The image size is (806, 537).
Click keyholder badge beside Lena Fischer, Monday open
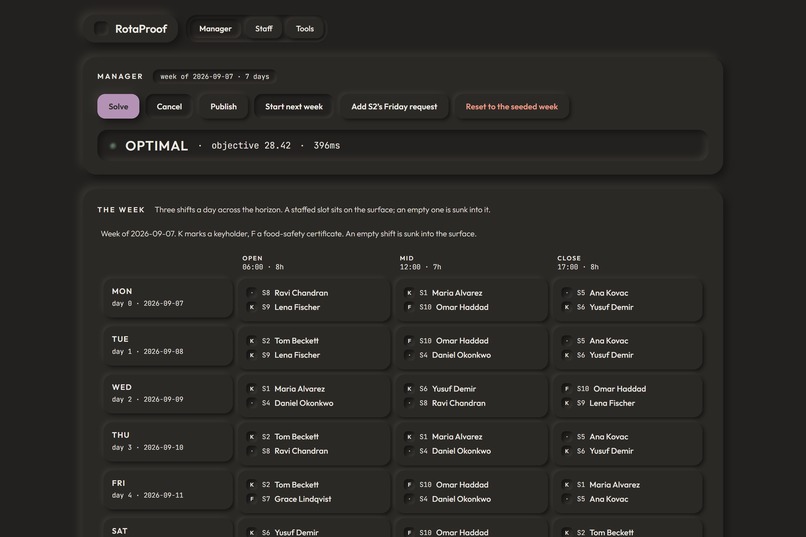[252, 307]
